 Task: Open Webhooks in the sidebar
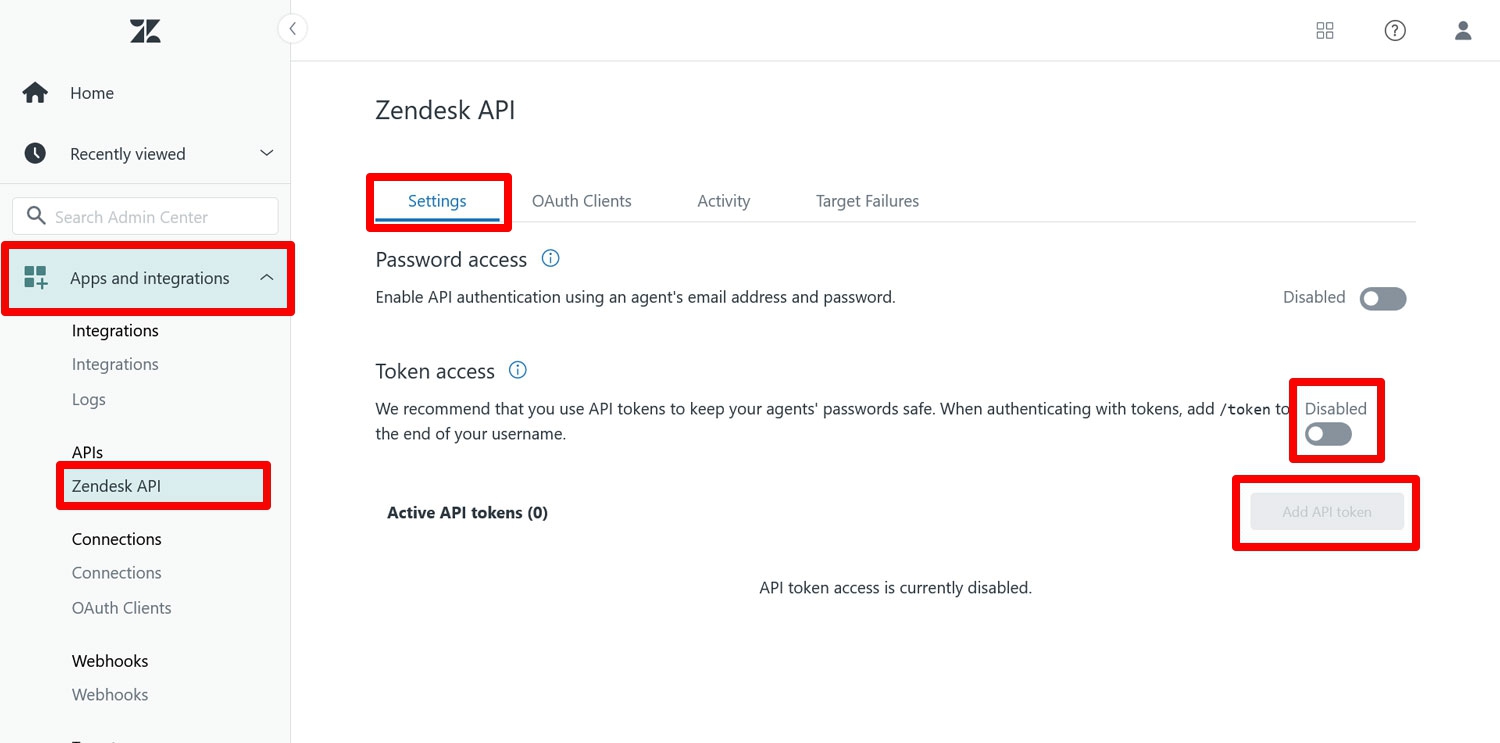point(110,695)
